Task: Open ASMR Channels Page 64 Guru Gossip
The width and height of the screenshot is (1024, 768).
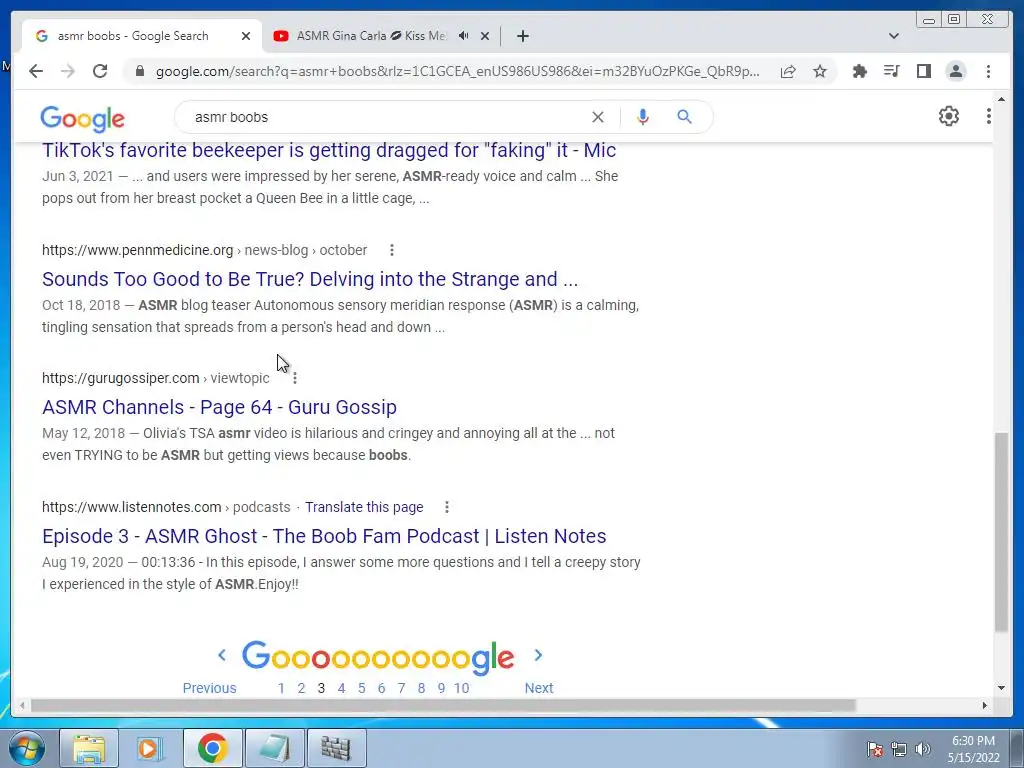Action: (x=219, y=407)
